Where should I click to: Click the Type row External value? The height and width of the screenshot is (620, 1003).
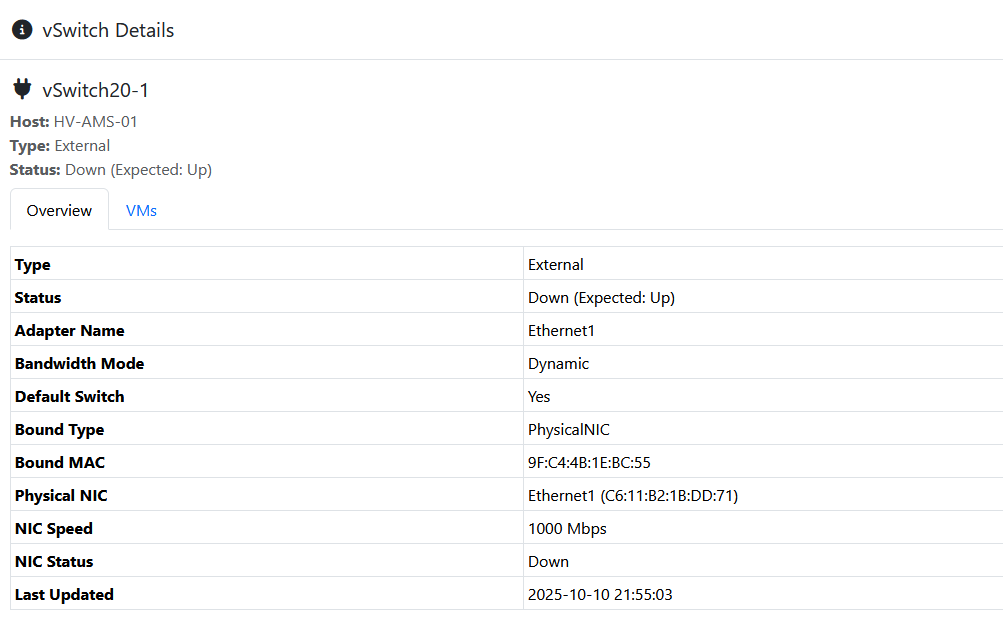(x=555, y=265)
